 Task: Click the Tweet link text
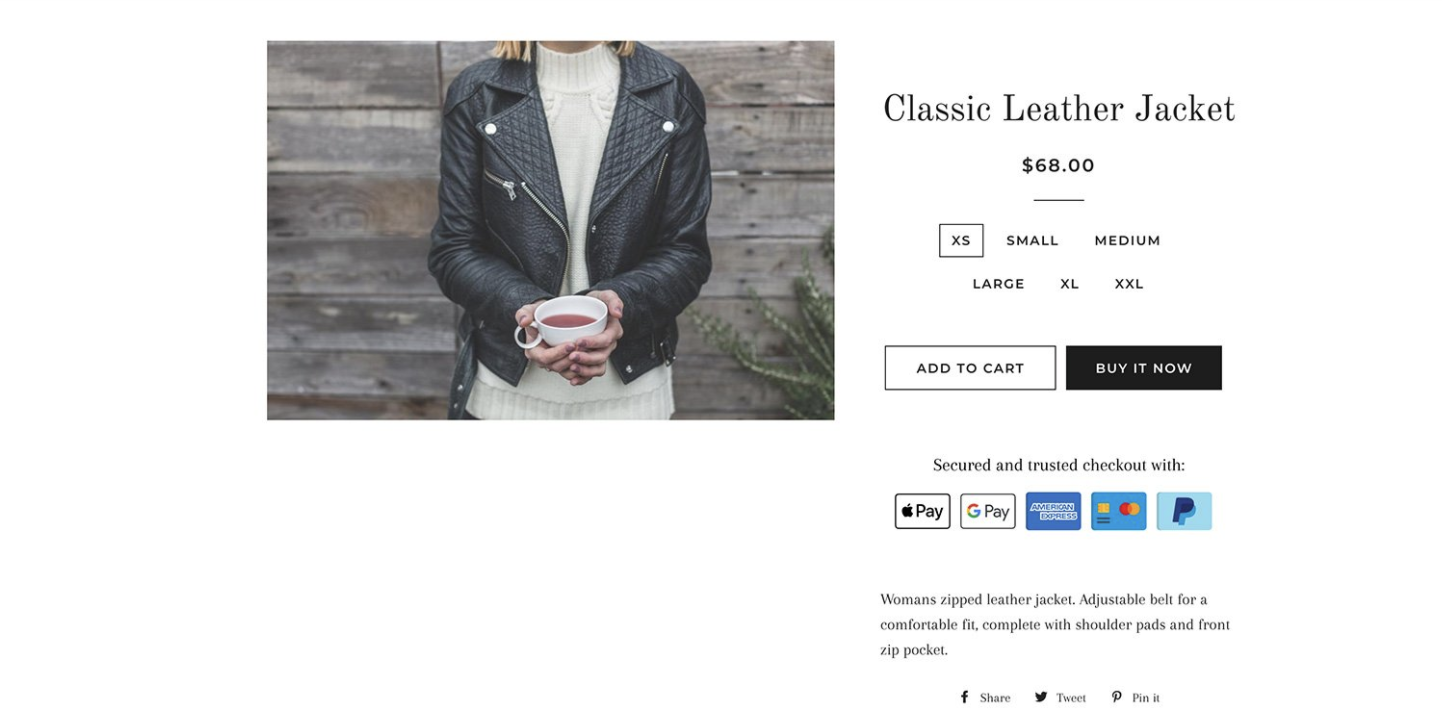coord(1071,698)
